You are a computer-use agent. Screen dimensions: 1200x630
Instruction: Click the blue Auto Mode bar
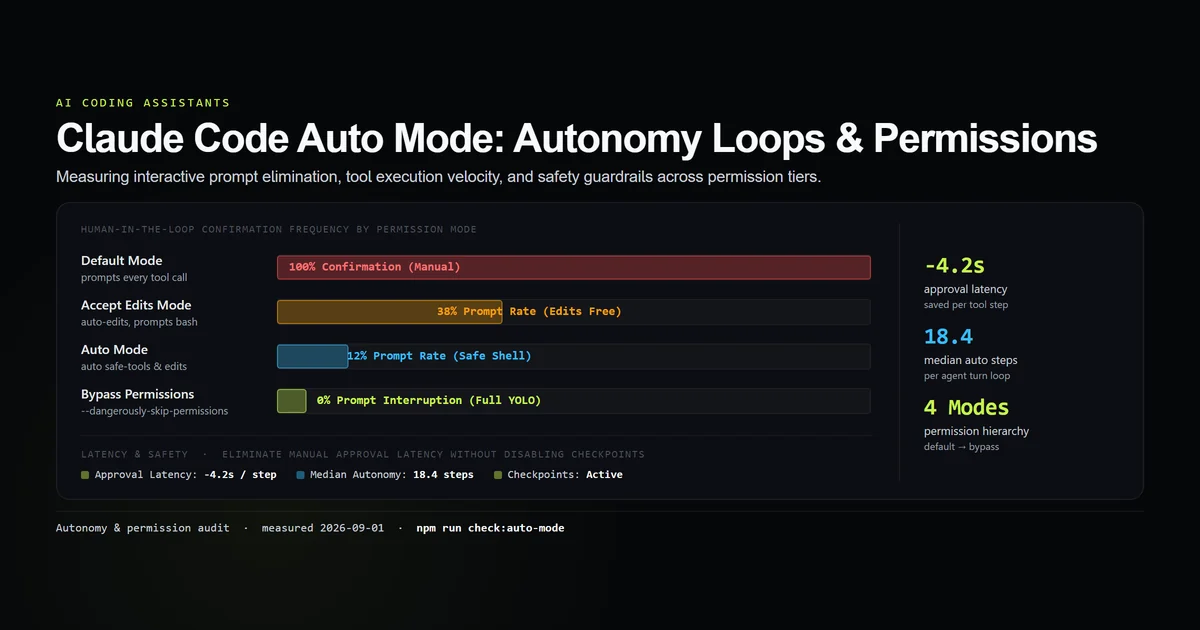(x=312, y=356)
